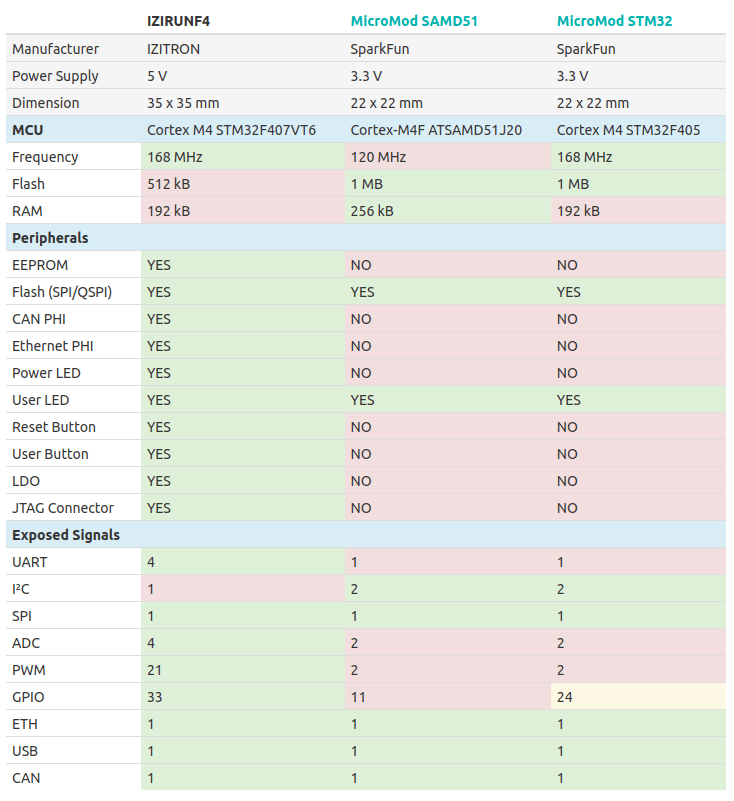Click the UART value 4 for IZIRUNF4
The width and height of the screenshot is (734, 801).
pyautogui.click(x=151, y=562)
